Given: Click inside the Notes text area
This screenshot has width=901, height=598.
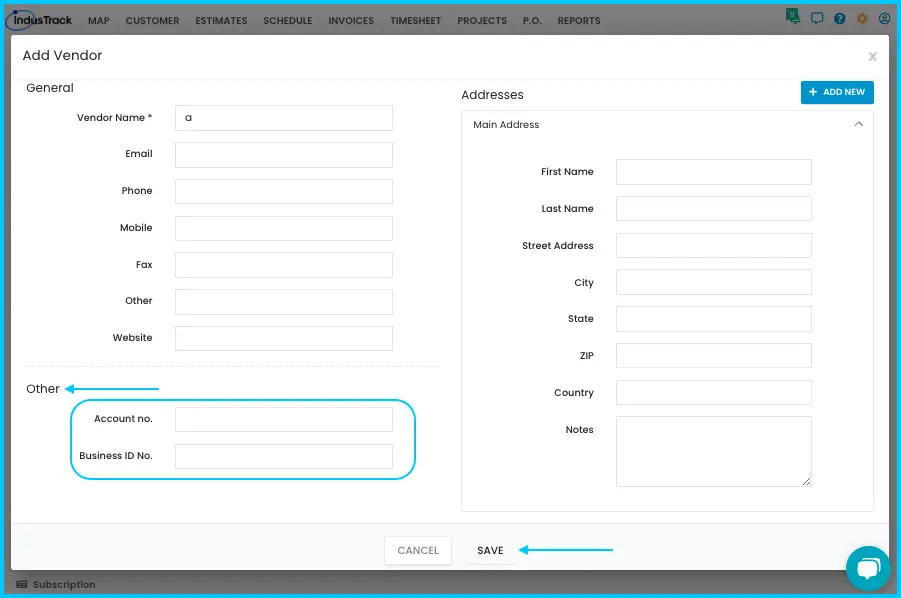Looking at the screenshot, I should [714, 452].
